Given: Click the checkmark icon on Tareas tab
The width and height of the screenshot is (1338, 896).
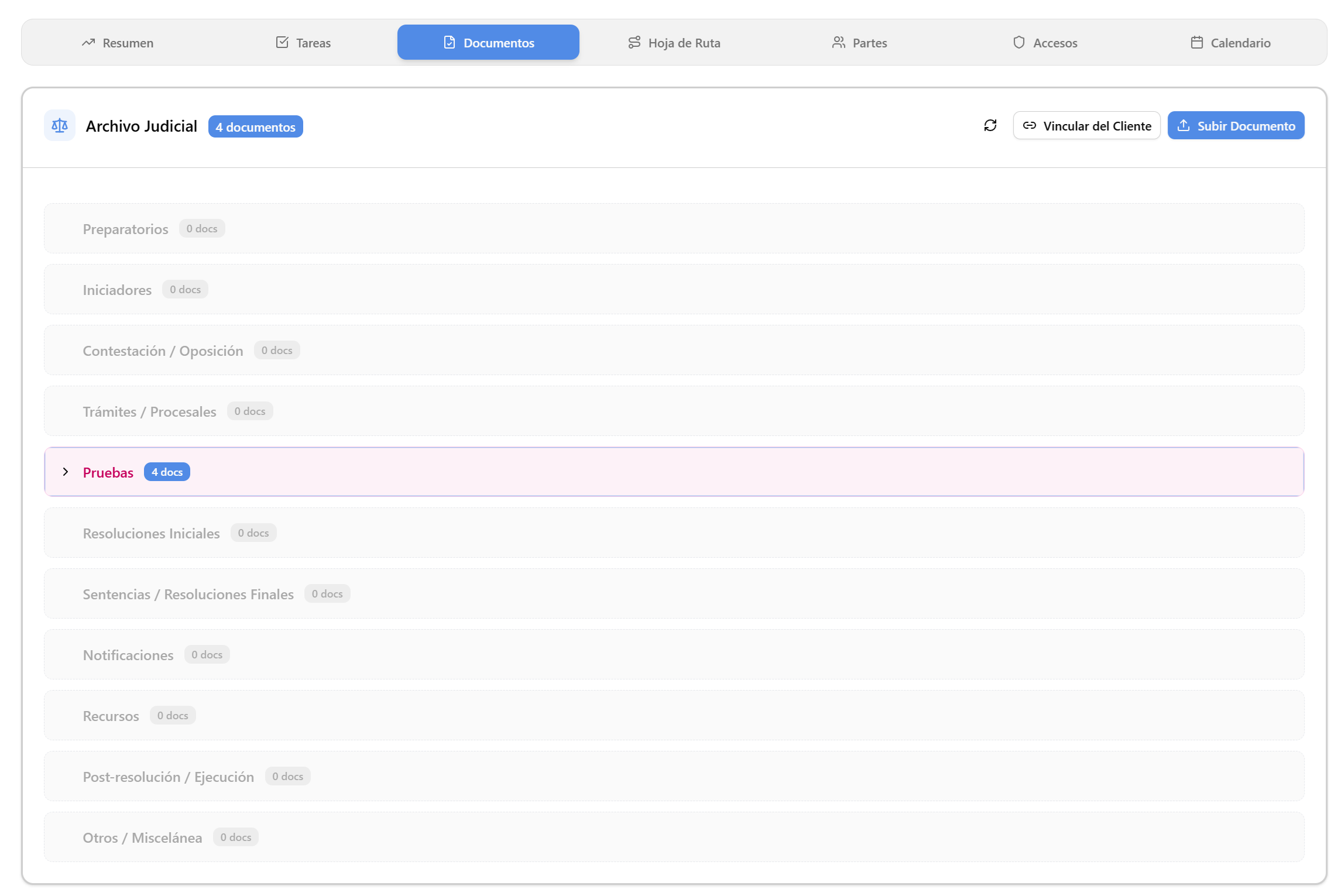Looking at the screenshot, I should tap(283, 42).
